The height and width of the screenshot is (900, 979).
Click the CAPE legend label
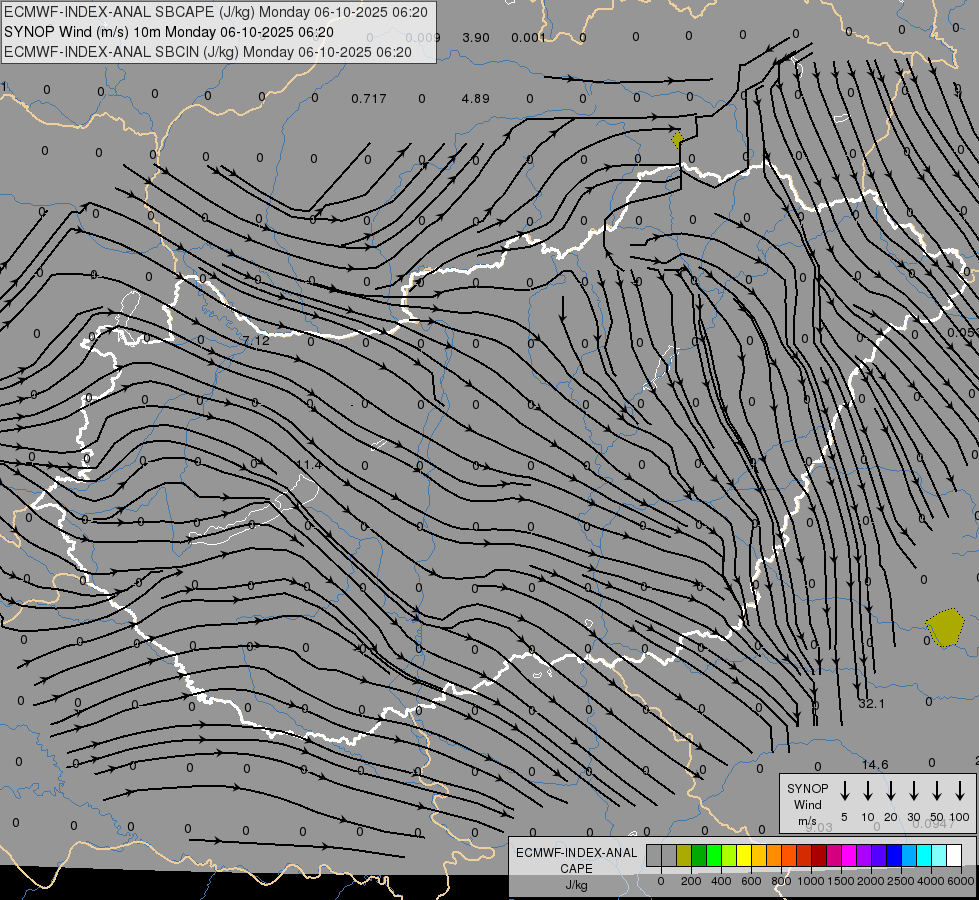[576, 868]
